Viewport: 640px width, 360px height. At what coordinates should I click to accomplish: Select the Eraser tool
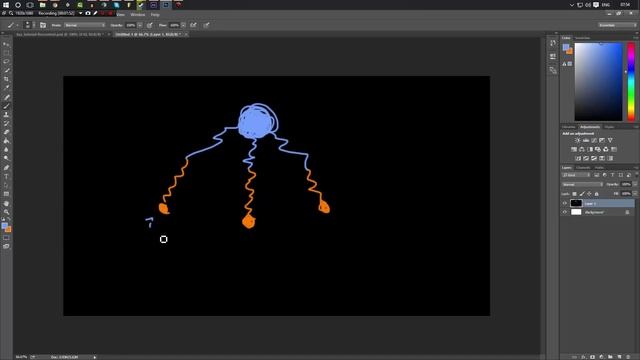(6, 132)
